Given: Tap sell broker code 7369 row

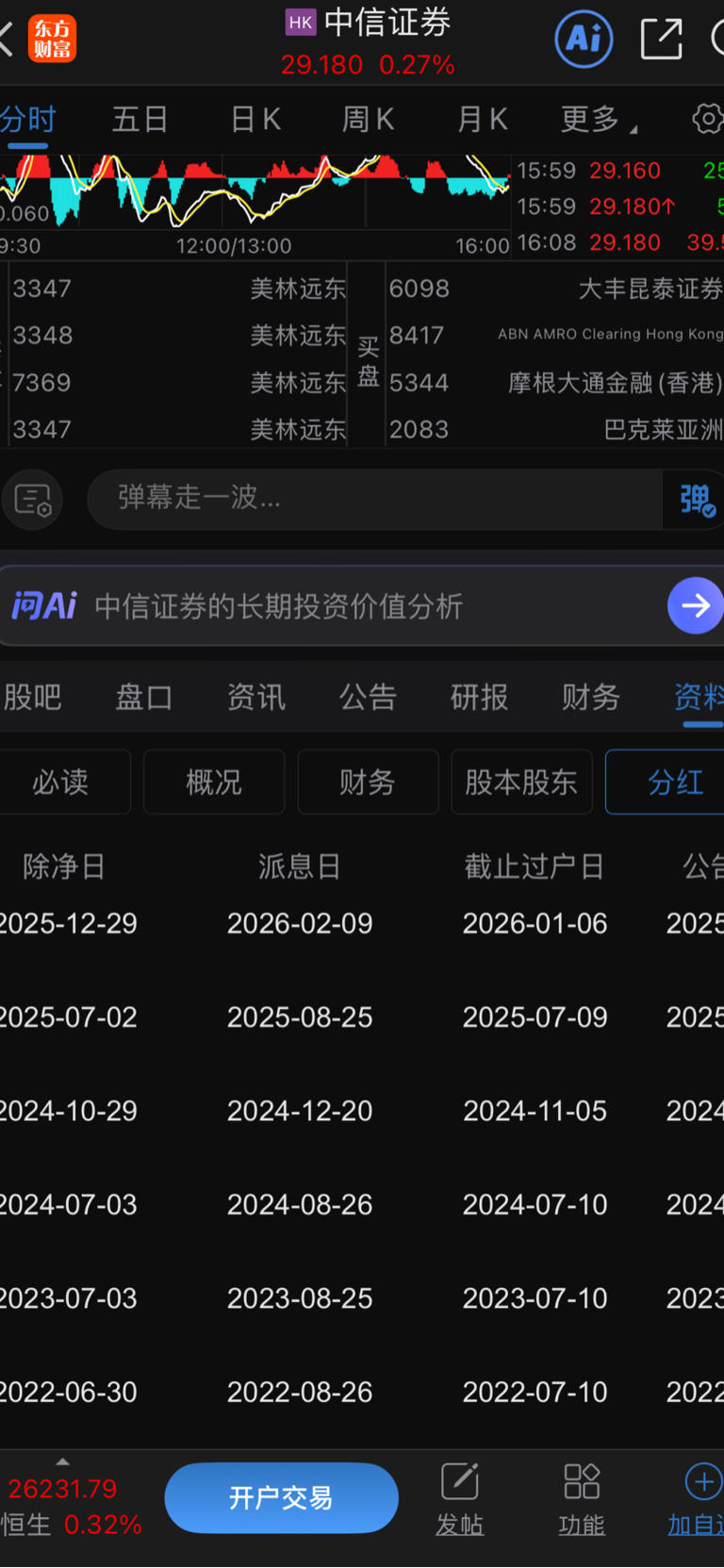Looking at the screenshot, I should pyautogui.click(x=178, y=383).
